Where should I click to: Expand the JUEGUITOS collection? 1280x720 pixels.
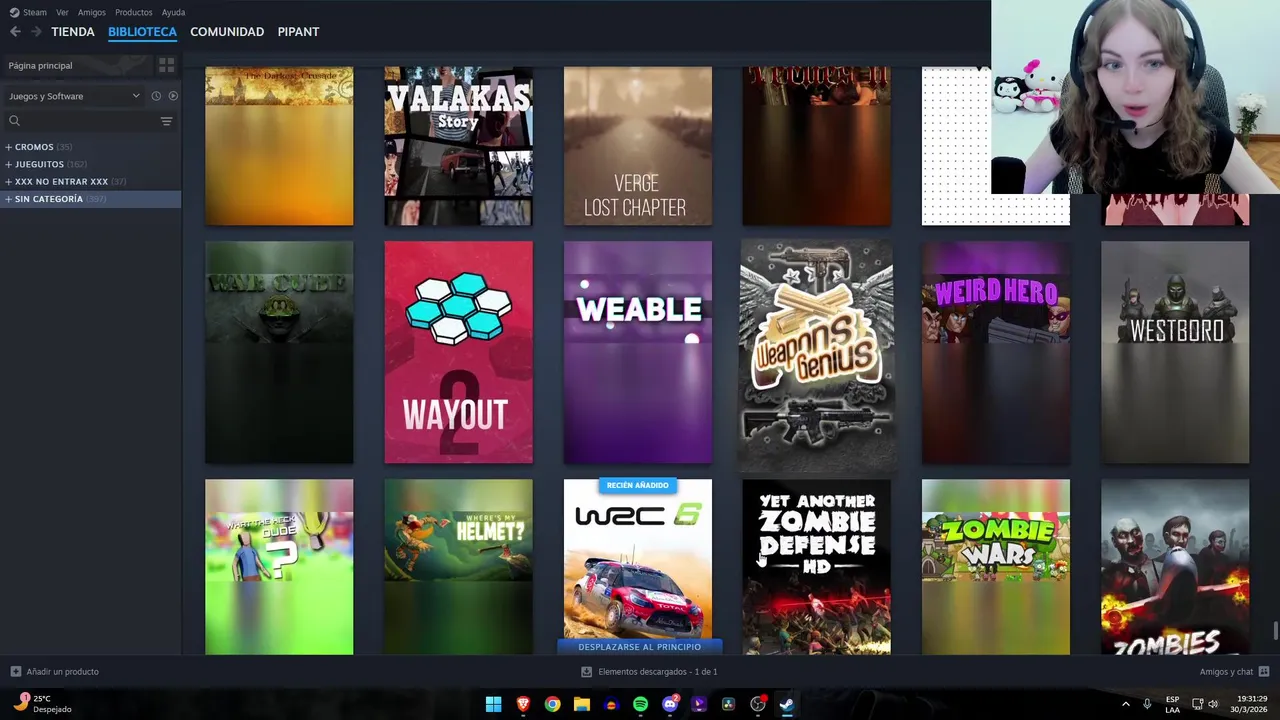click(8, 164)
